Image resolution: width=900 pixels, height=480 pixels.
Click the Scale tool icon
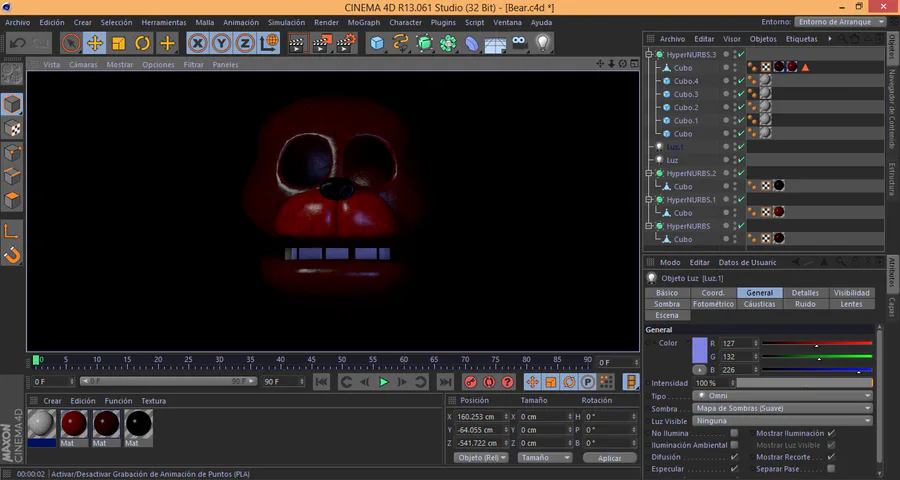click(x=119, y=43)
